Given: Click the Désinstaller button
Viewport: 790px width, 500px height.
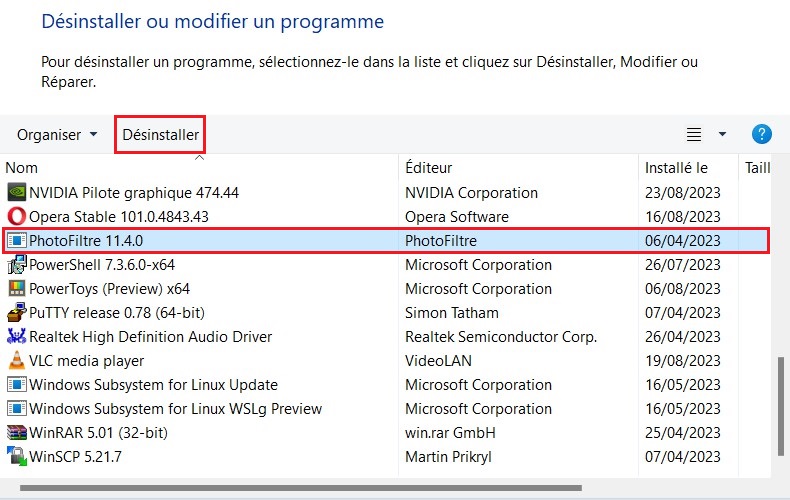Looking at the screenshot, I should coord(160,135).
